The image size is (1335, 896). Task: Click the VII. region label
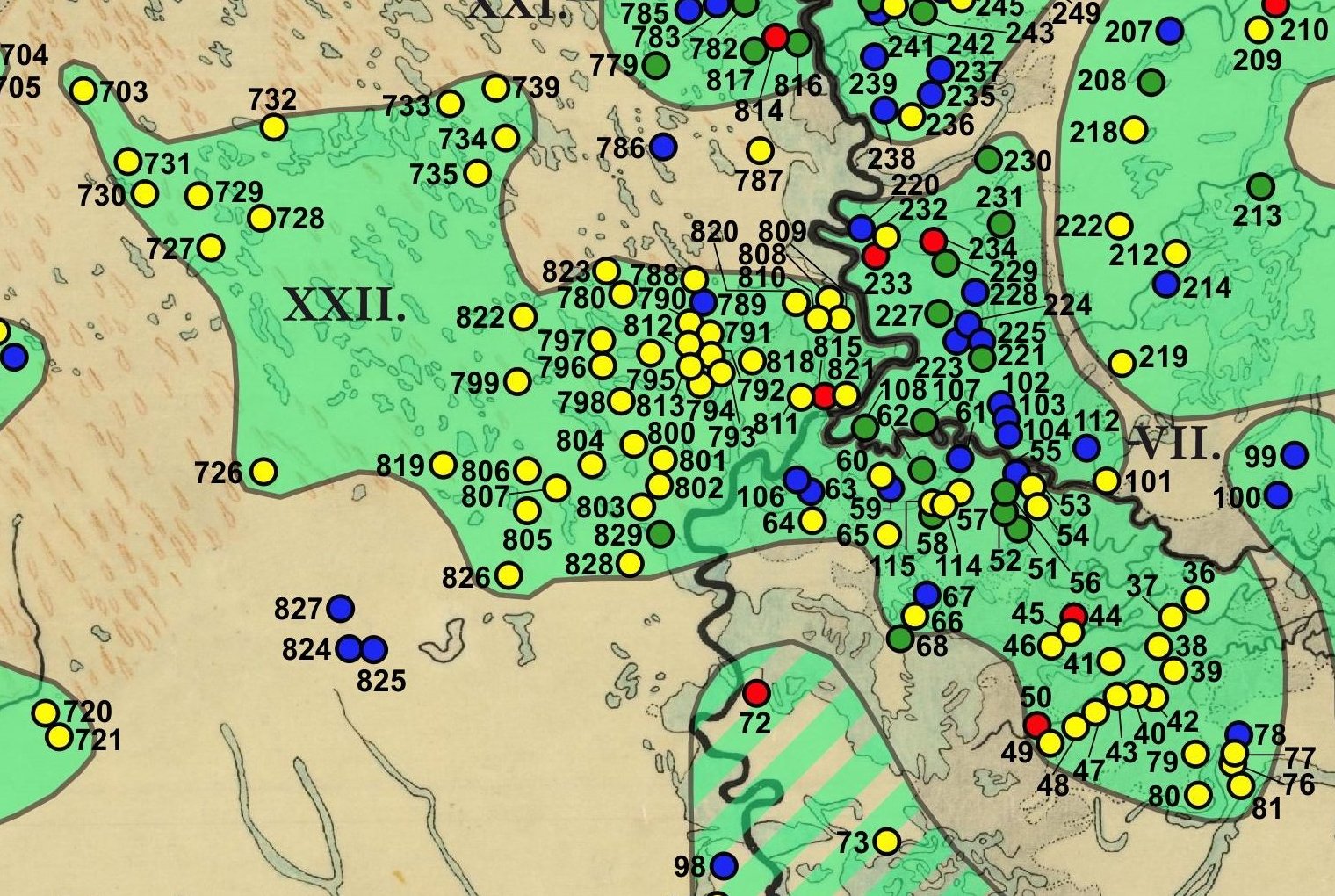[1177, 445]
